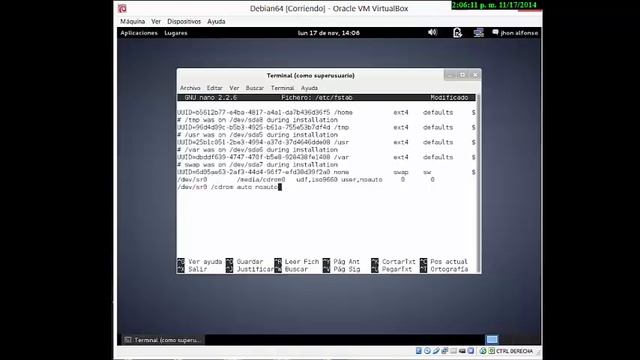Image resolution: width=640 pixels, height=360 pixels.
Task: Minimize the Terminal window
Action: pos(450,75)
